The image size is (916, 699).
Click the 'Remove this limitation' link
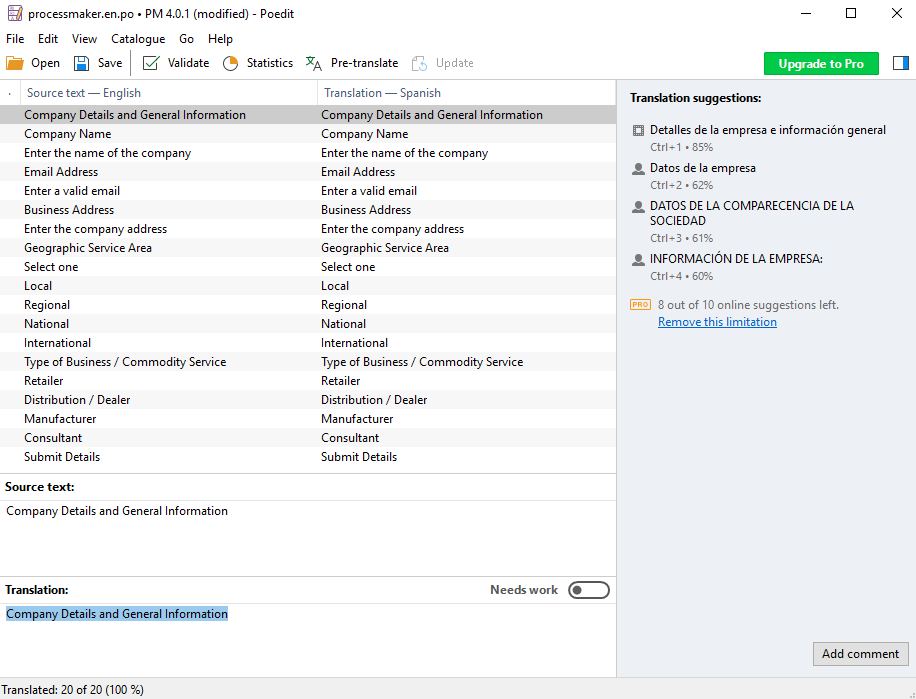coord(717,322)
